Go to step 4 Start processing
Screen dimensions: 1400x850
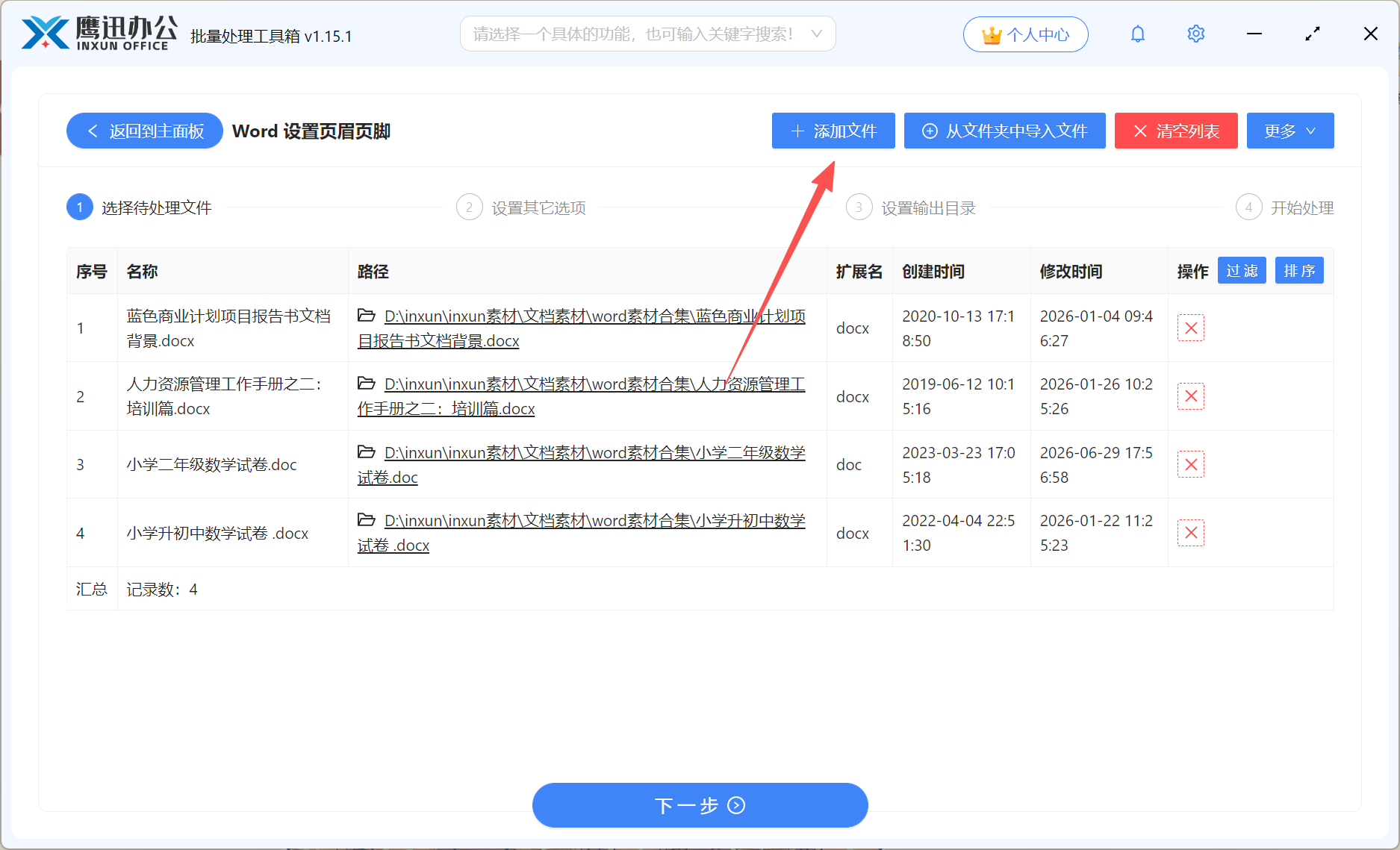[1285, 207]
